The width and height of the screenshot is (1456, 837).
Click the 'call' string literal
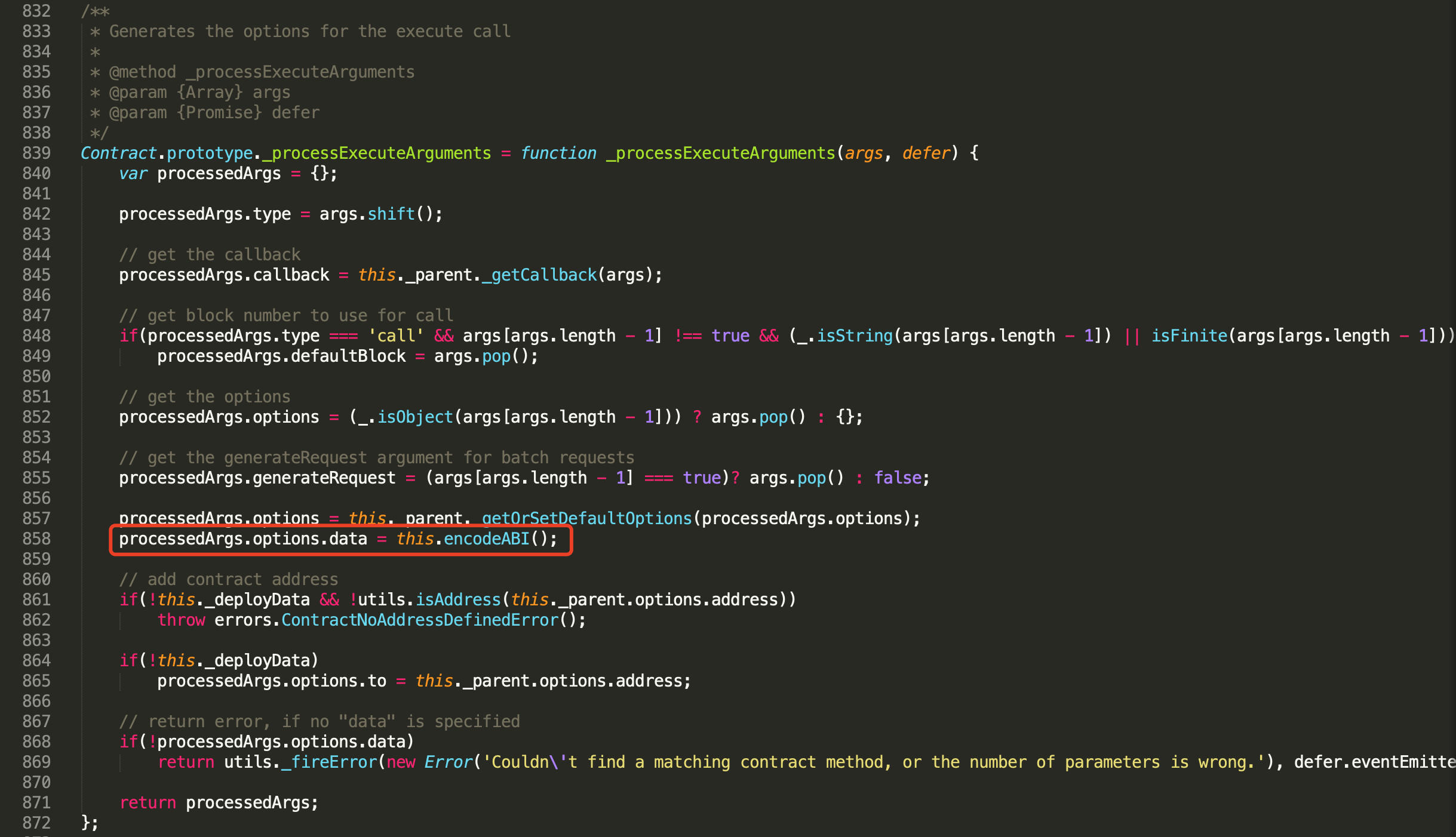click(x=395, y=336)
